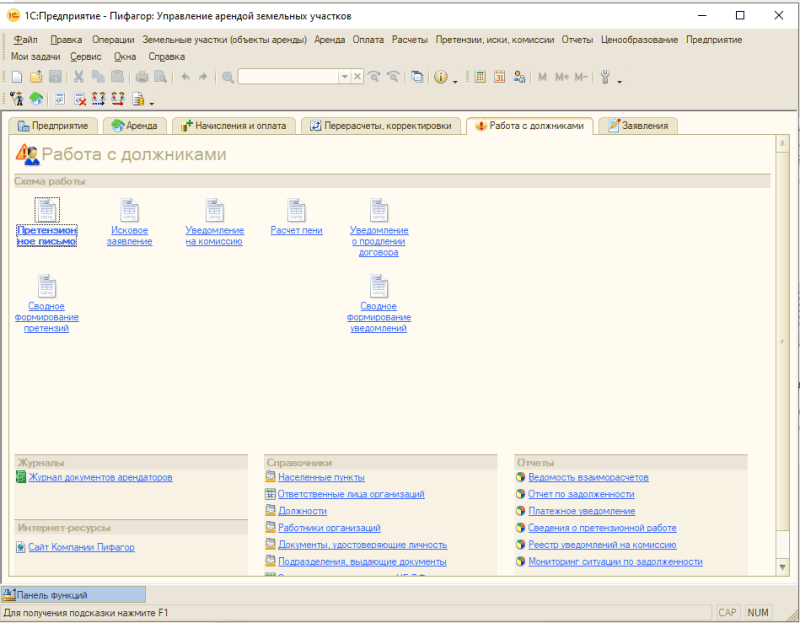Expand the toolbar search field dropdown arrow

(x=345, y=77)
